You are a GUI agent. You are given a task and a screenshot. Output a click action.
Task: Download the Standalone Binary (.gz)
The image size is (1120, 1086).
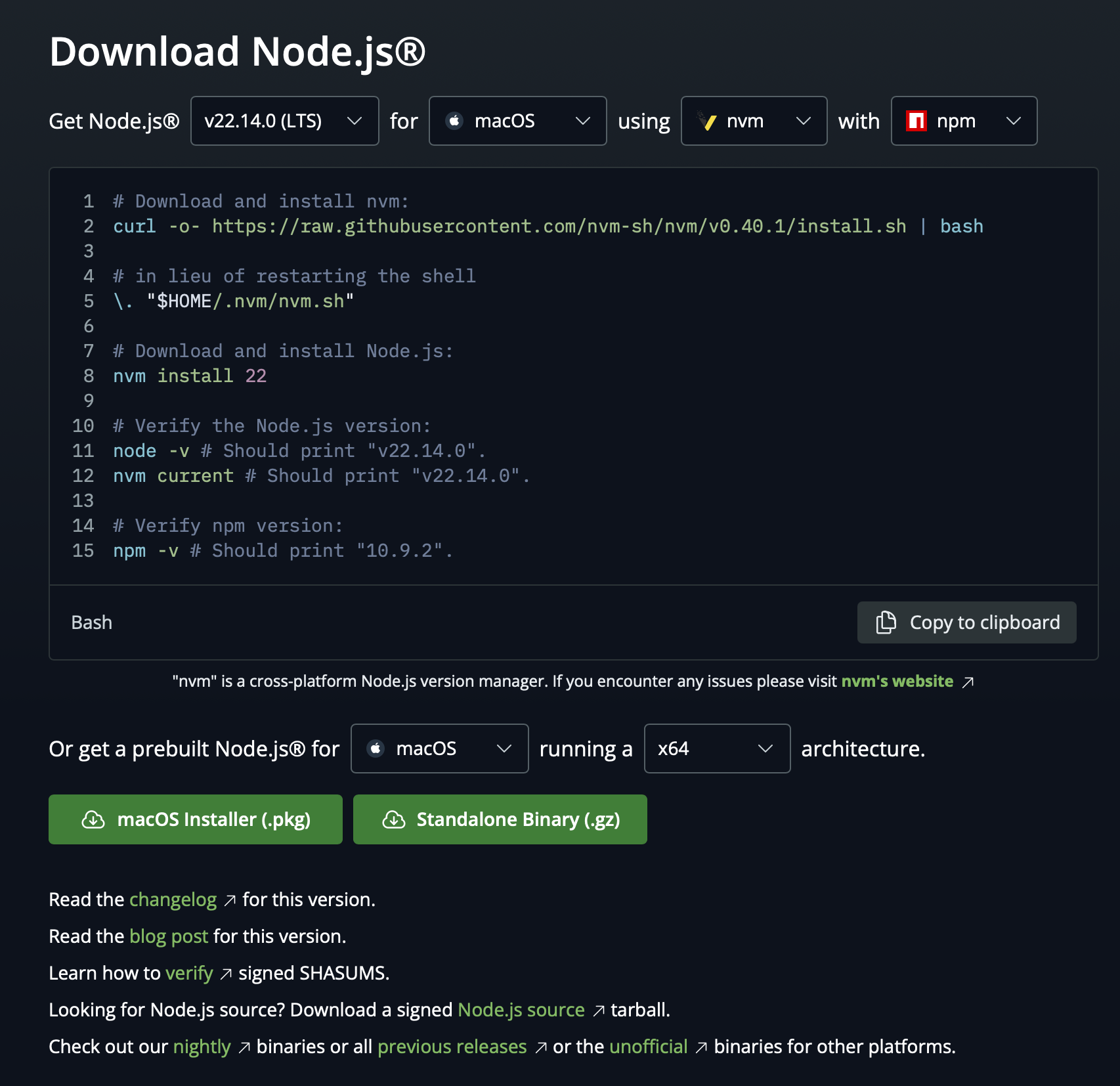click(500, 819)
